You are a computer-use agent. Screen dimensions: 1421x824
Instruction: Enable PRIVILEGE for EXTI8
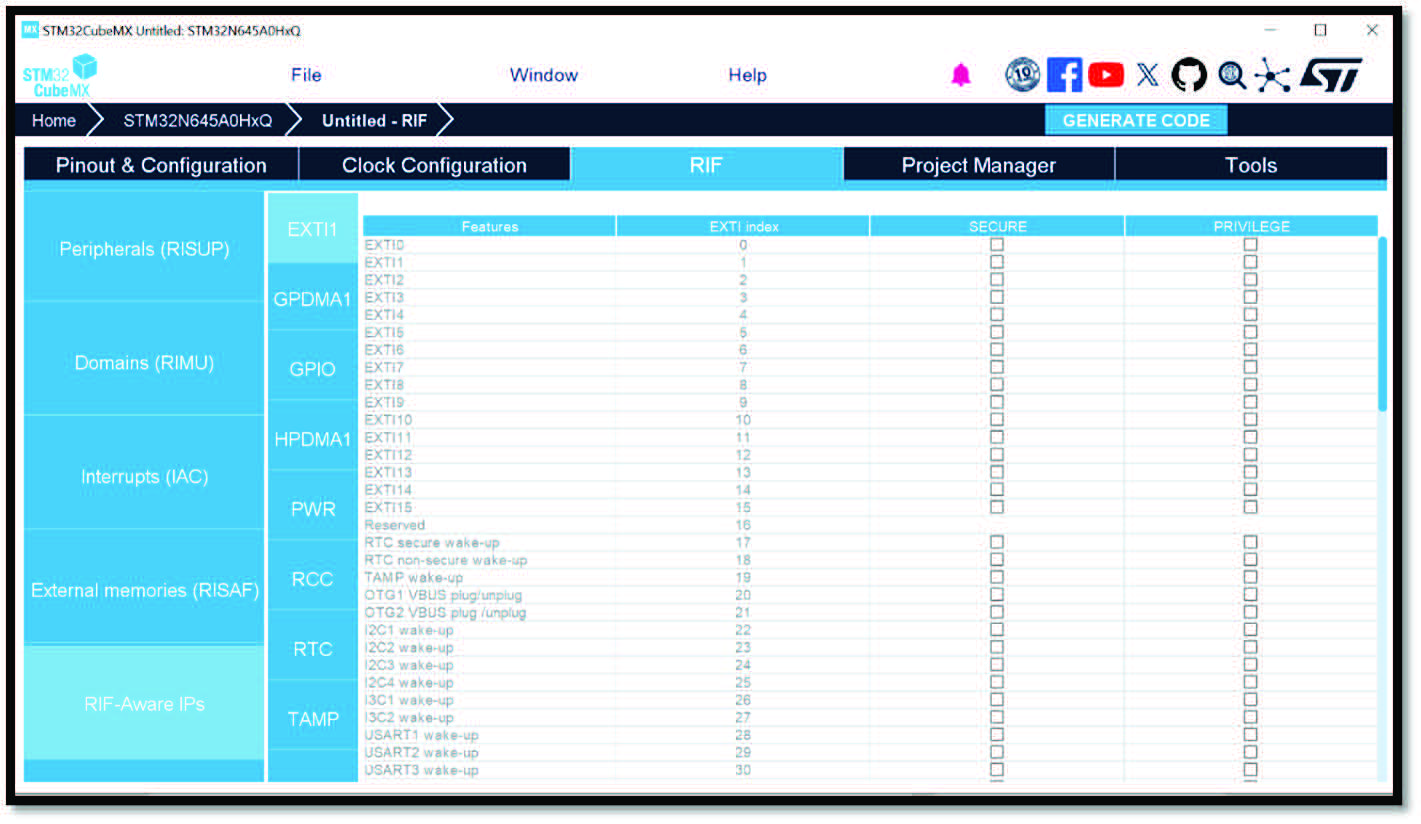(1251, 385)
